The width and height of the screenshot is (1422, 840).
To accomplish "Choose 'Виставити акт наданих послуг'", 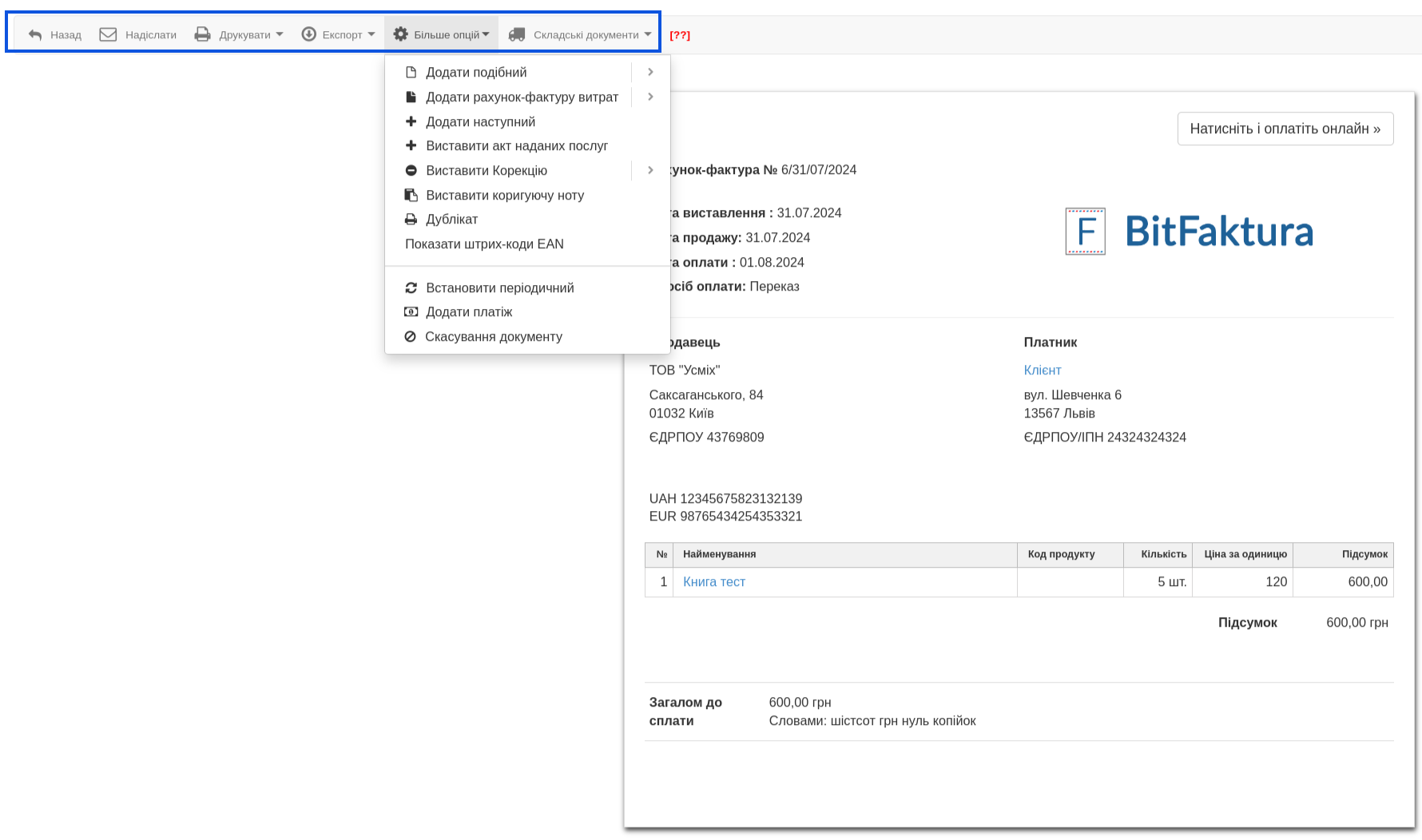I will (x=516, y=145).
